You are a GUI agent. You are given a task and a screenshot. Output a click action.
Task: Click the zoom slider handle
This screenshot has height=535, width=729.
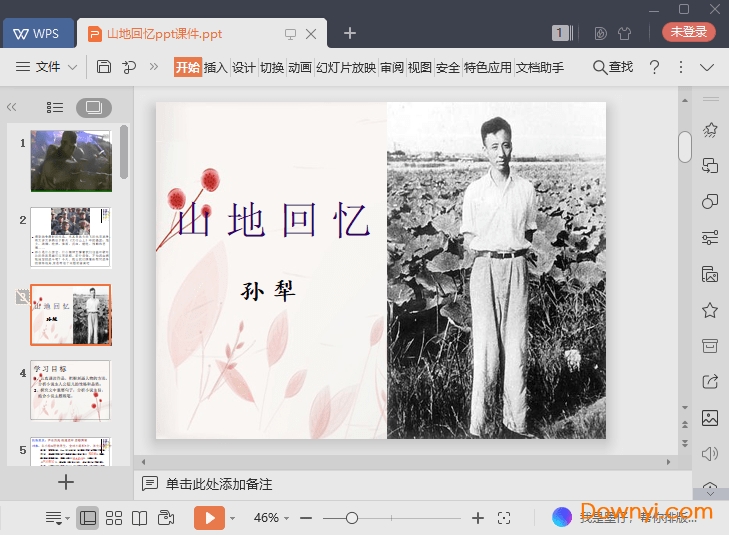pyautogui.click(x=352, y=518)
